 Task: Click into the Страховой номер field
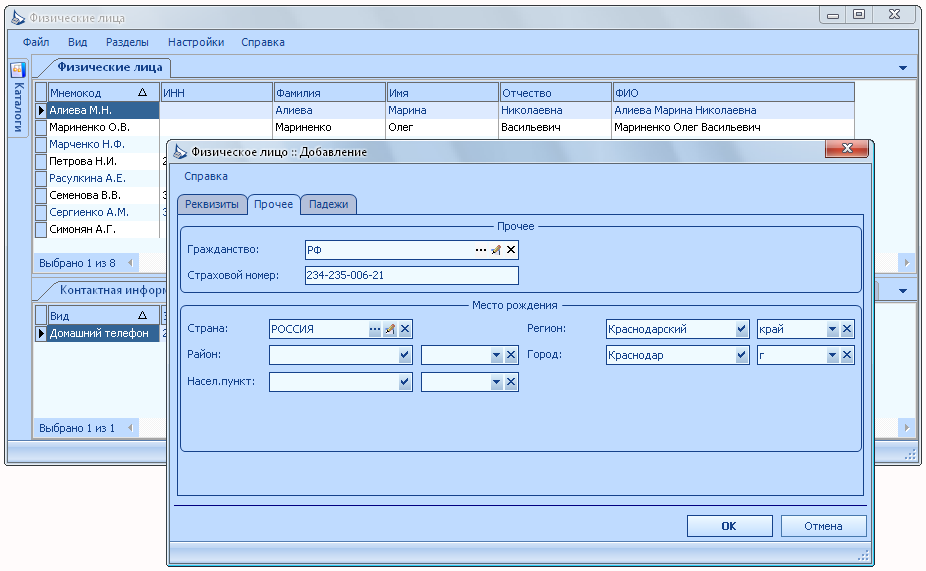pyautogui.click(x=412, y=275)
